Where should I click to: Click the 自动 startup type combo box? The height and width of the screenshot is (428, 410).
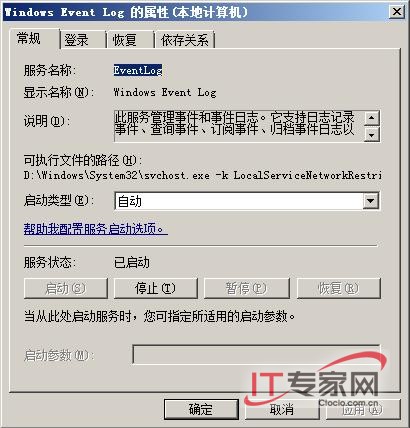click(x=247, y=201)
